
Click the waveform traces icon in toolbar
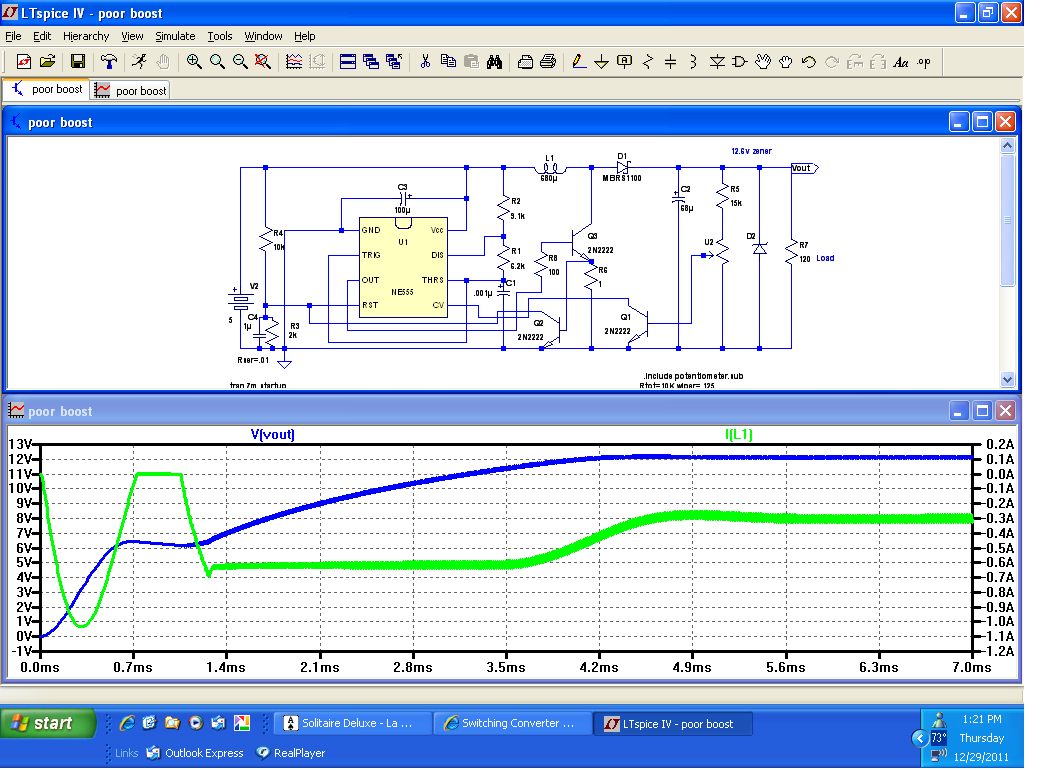coord(294,62)
